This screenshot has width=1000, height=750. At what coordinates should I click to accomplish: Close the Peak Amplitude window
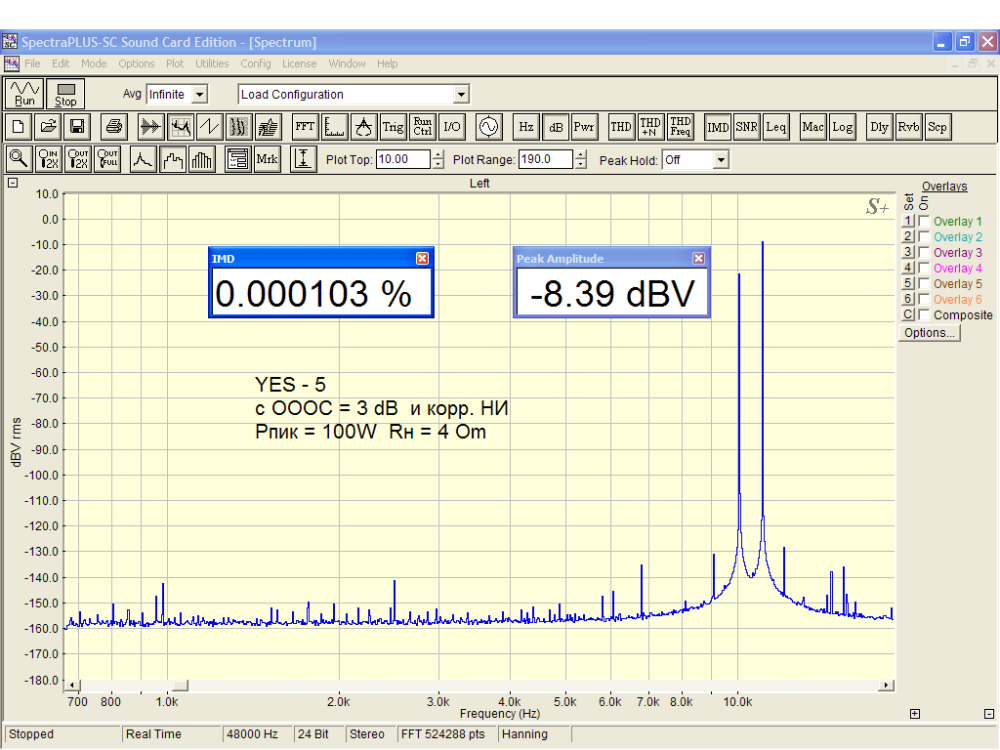[x=698, y=258]
